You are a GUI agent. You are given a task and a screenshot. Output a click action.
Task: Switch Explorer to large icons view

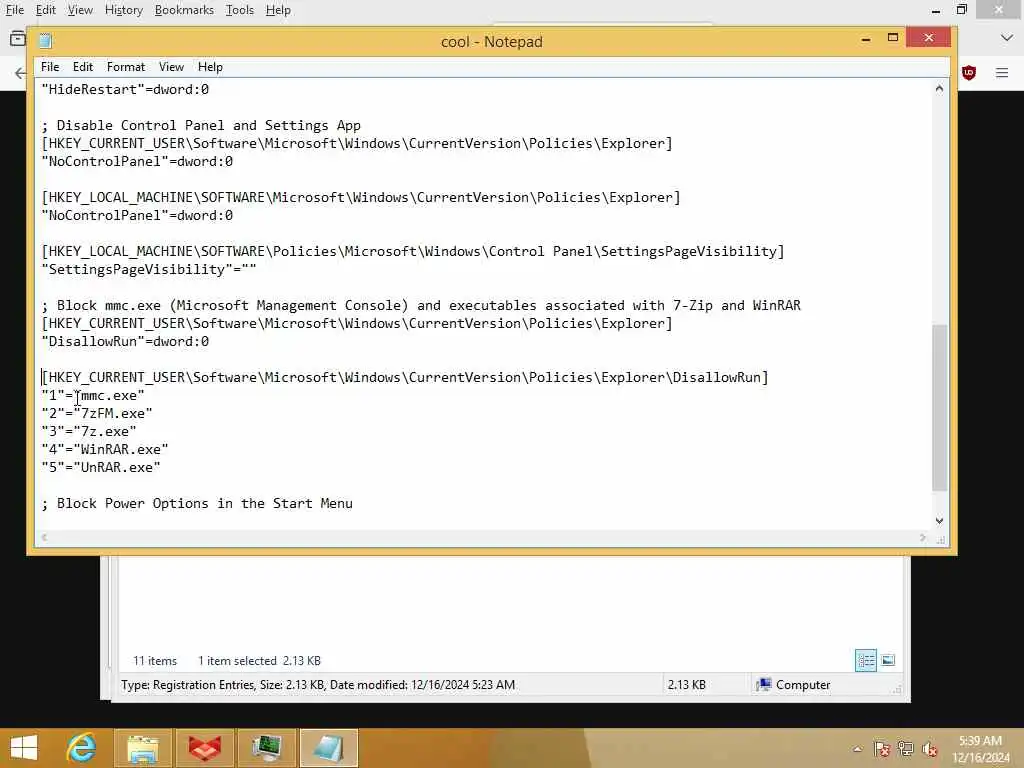tap(888, 660)
